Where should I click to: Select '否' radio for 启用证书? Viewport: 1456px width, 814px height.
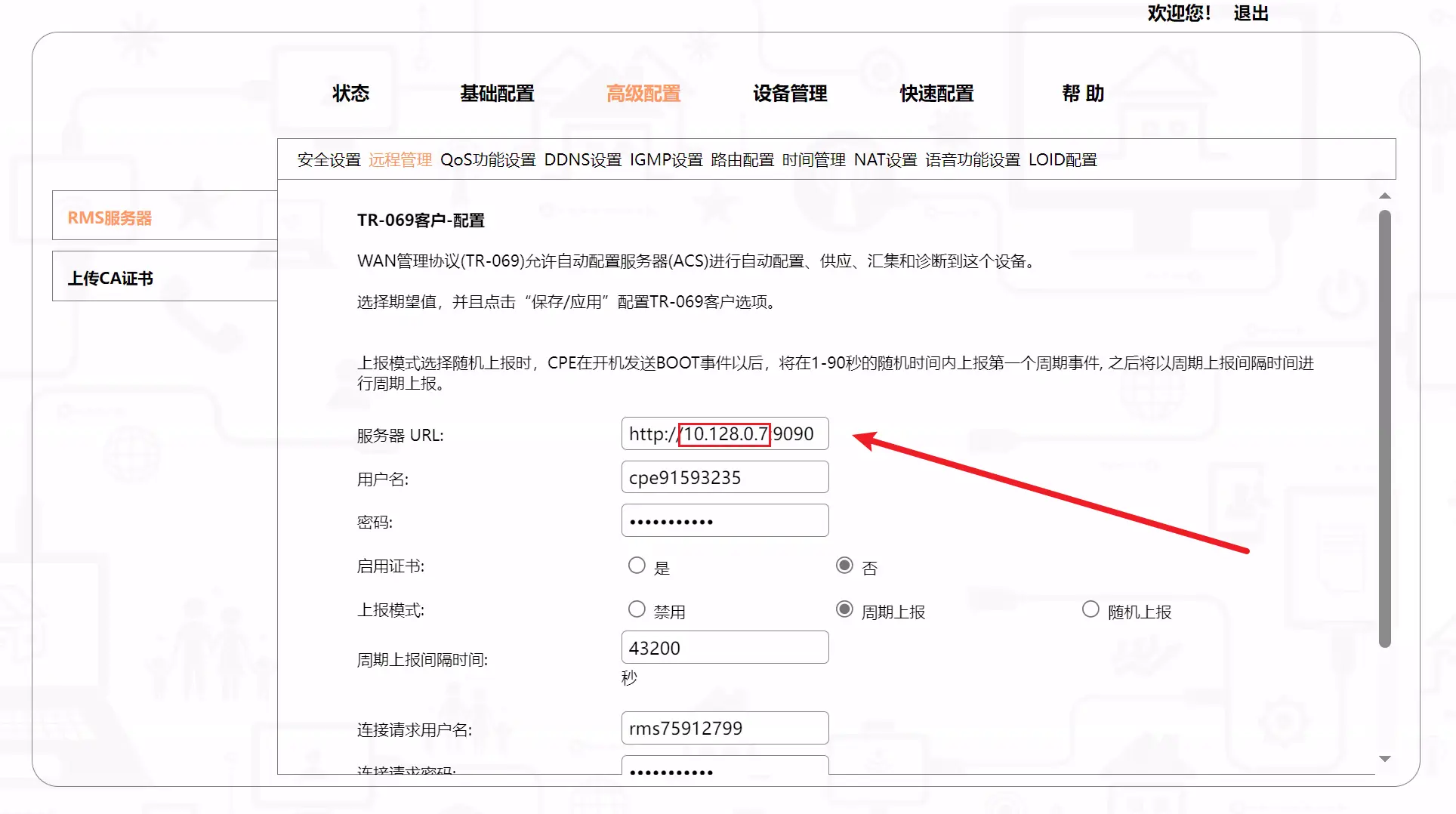(x=844, y=566)
